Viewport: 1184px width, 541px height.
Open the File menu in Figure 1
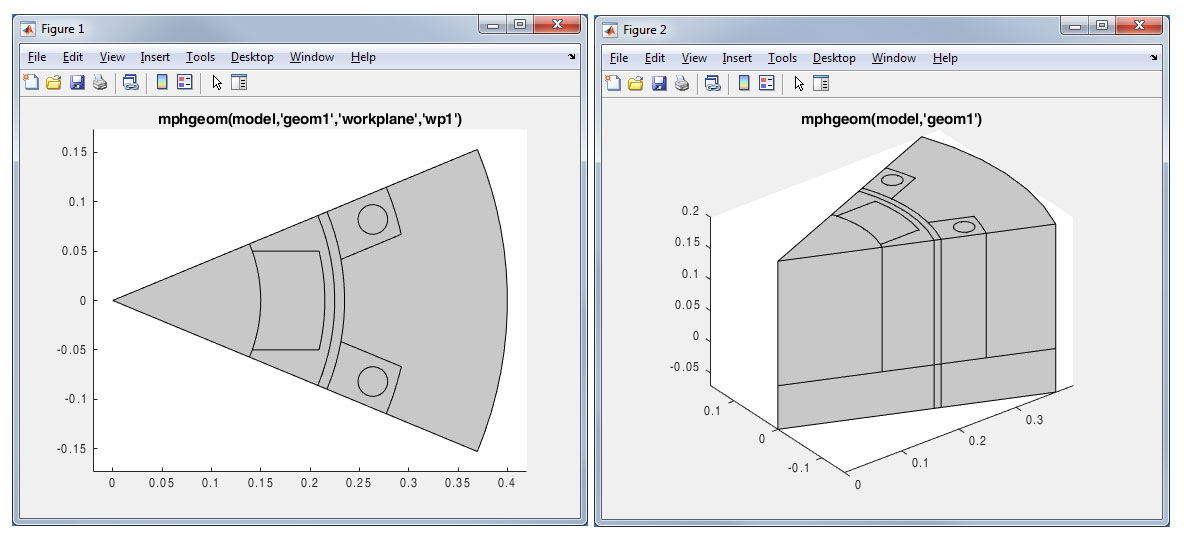tap(37, 57)
